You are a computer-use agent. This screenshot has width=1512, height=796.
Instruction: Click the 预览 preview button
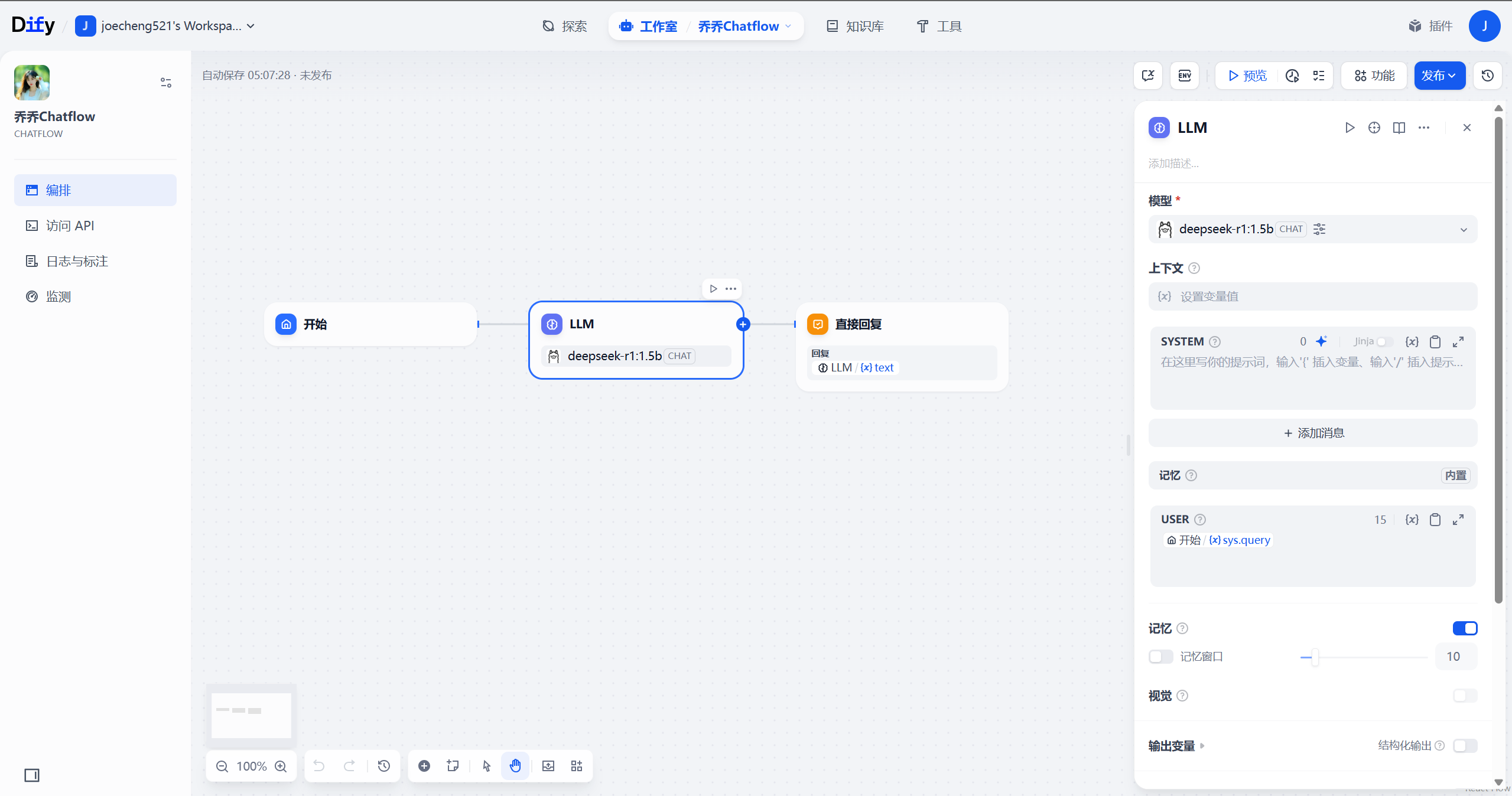[1247, 76]
